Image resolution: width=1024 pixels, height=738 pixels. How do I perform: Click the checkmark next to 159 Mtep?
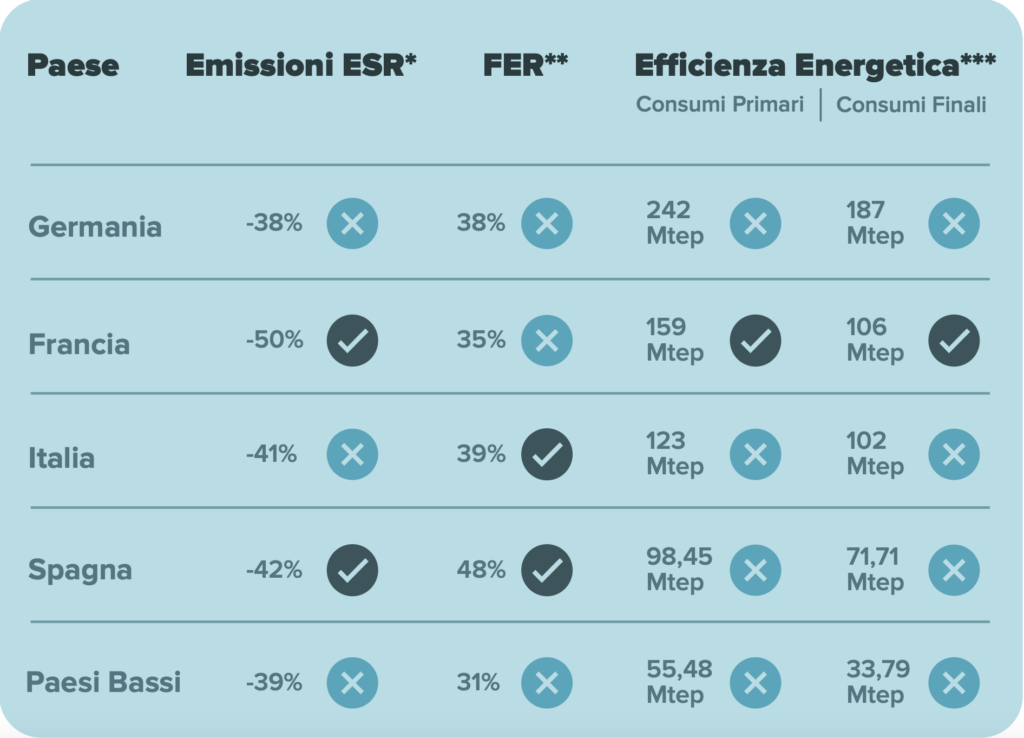pos(755,340)
